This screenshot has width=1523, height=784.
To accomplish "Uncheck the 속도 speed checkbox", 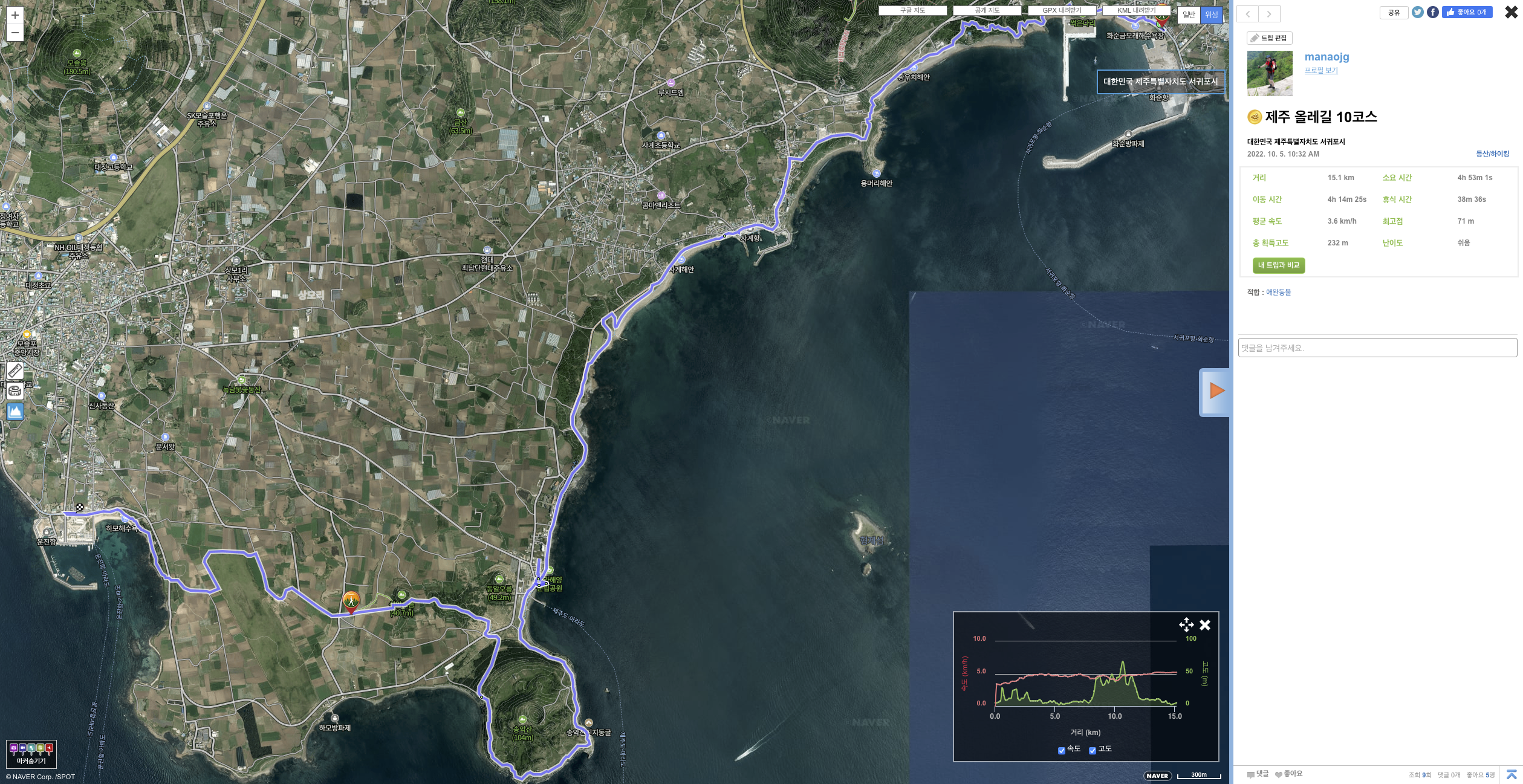I will tap(1061, 750).
